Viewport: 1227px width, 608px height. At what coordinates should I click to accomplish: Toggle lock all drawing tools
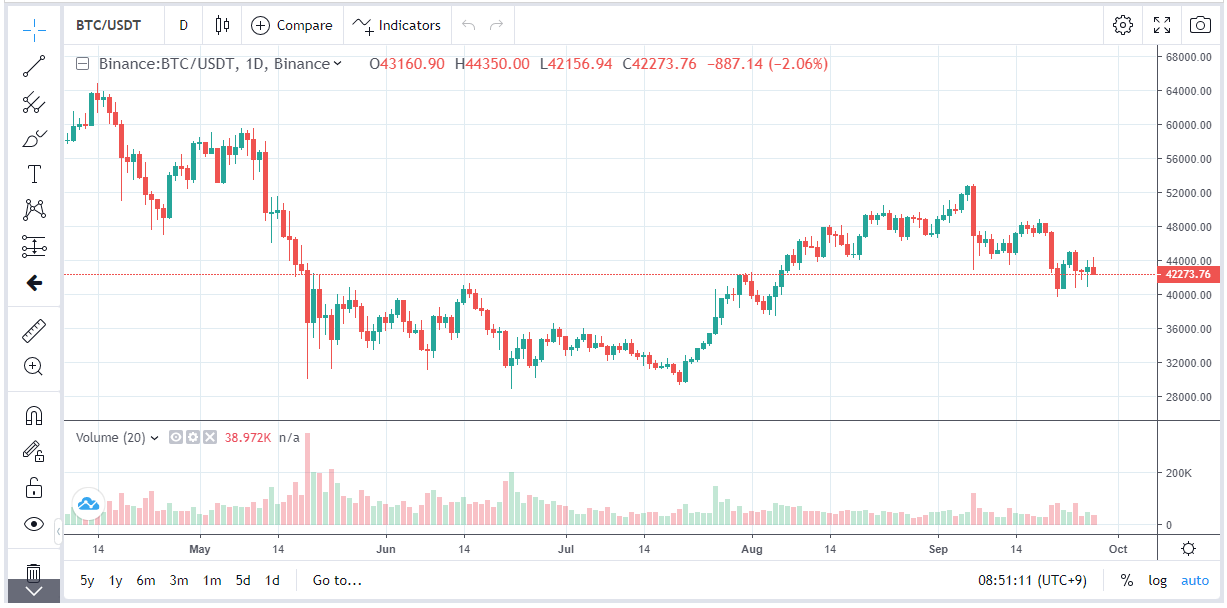point(34,488)
